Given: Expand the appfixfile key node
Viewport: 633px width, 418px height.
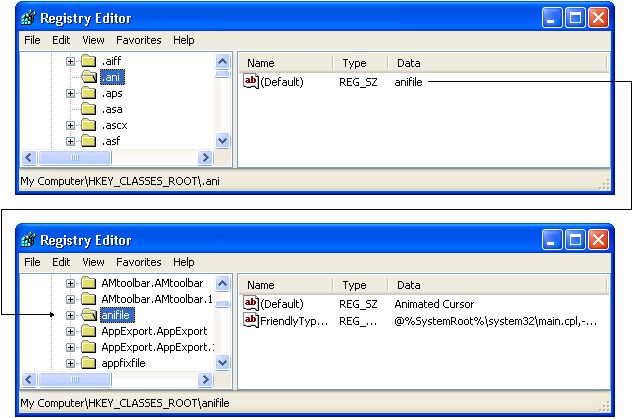Looking at the screenshot, I should [x=71, y=363].
